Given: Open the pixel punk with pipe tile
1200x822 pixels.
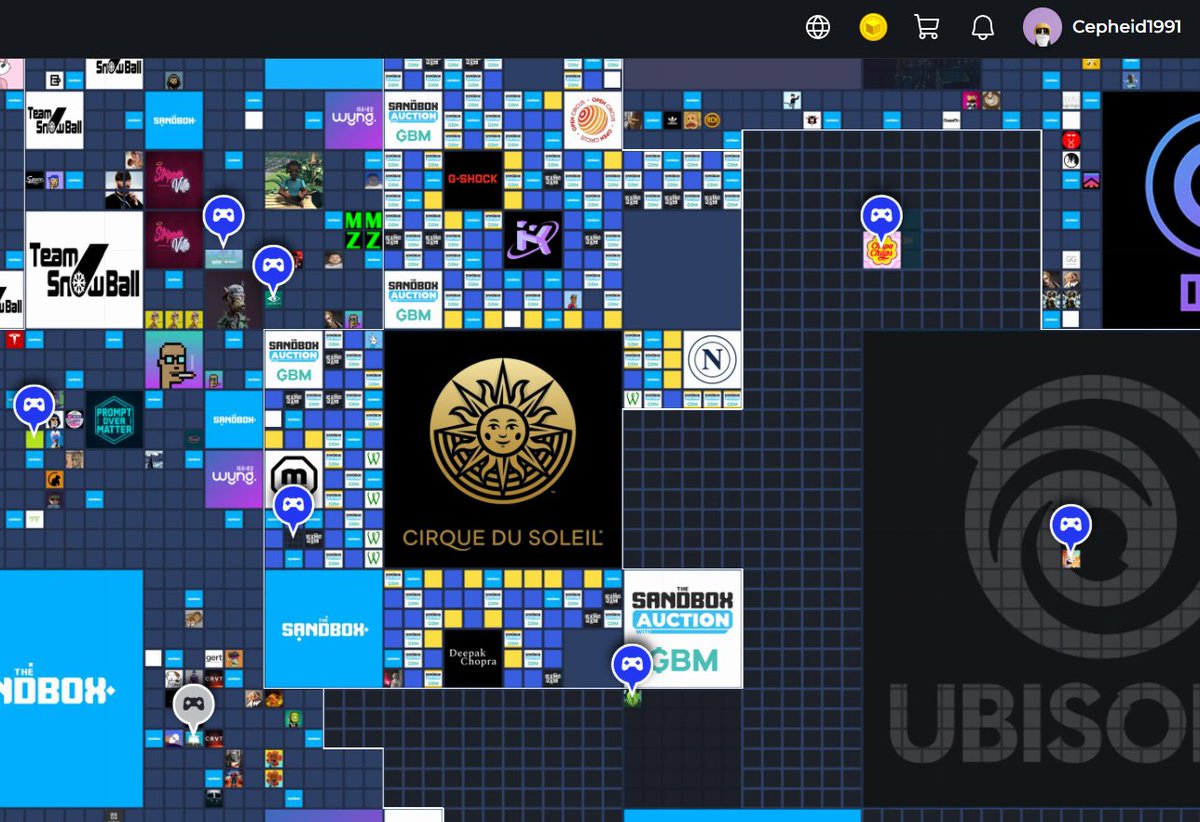Looking at the screenshot, I should 174,360.
